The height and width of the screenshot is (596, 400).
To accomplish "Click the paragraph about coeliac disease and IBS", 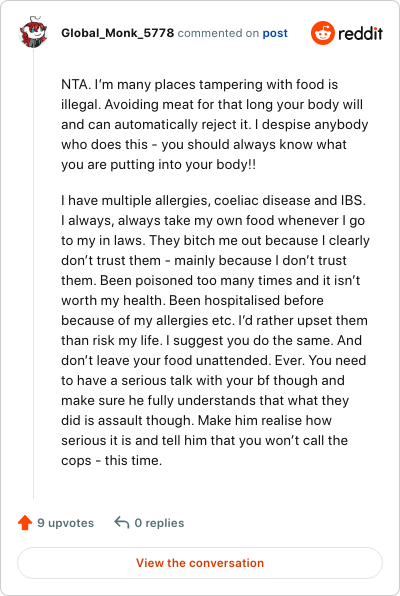I will [x=215, y=330].
